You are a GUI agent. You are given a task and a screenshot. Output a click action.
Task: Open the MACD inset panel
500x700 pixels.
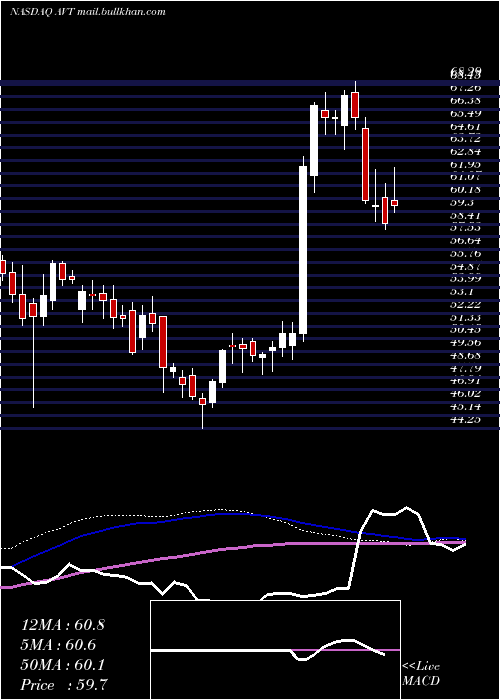click(275, 650)
